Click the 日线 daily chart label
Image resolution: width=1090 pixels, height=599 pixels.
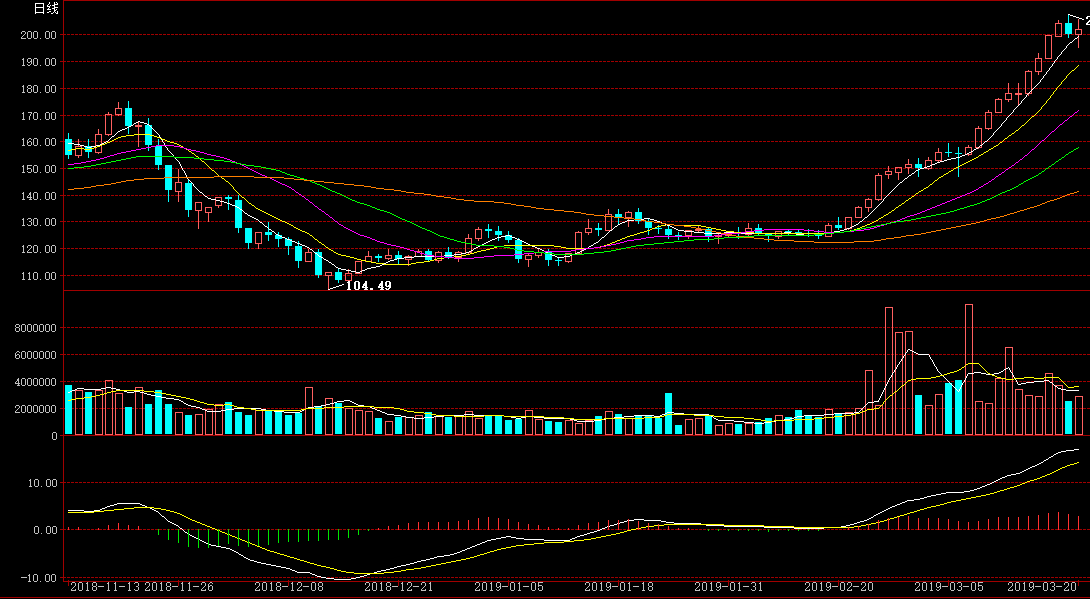click(x=47, y=9)
